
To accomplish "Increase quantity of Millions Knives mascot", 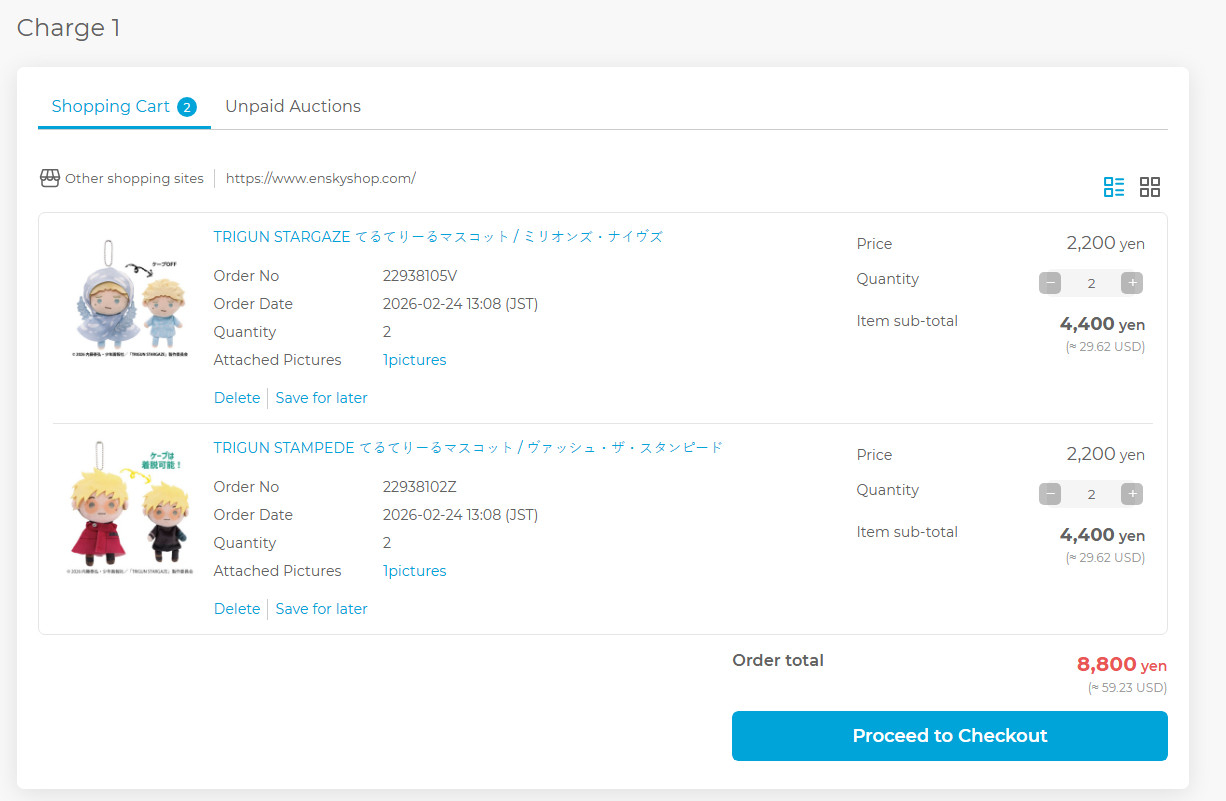I will tap(1132, 283).
